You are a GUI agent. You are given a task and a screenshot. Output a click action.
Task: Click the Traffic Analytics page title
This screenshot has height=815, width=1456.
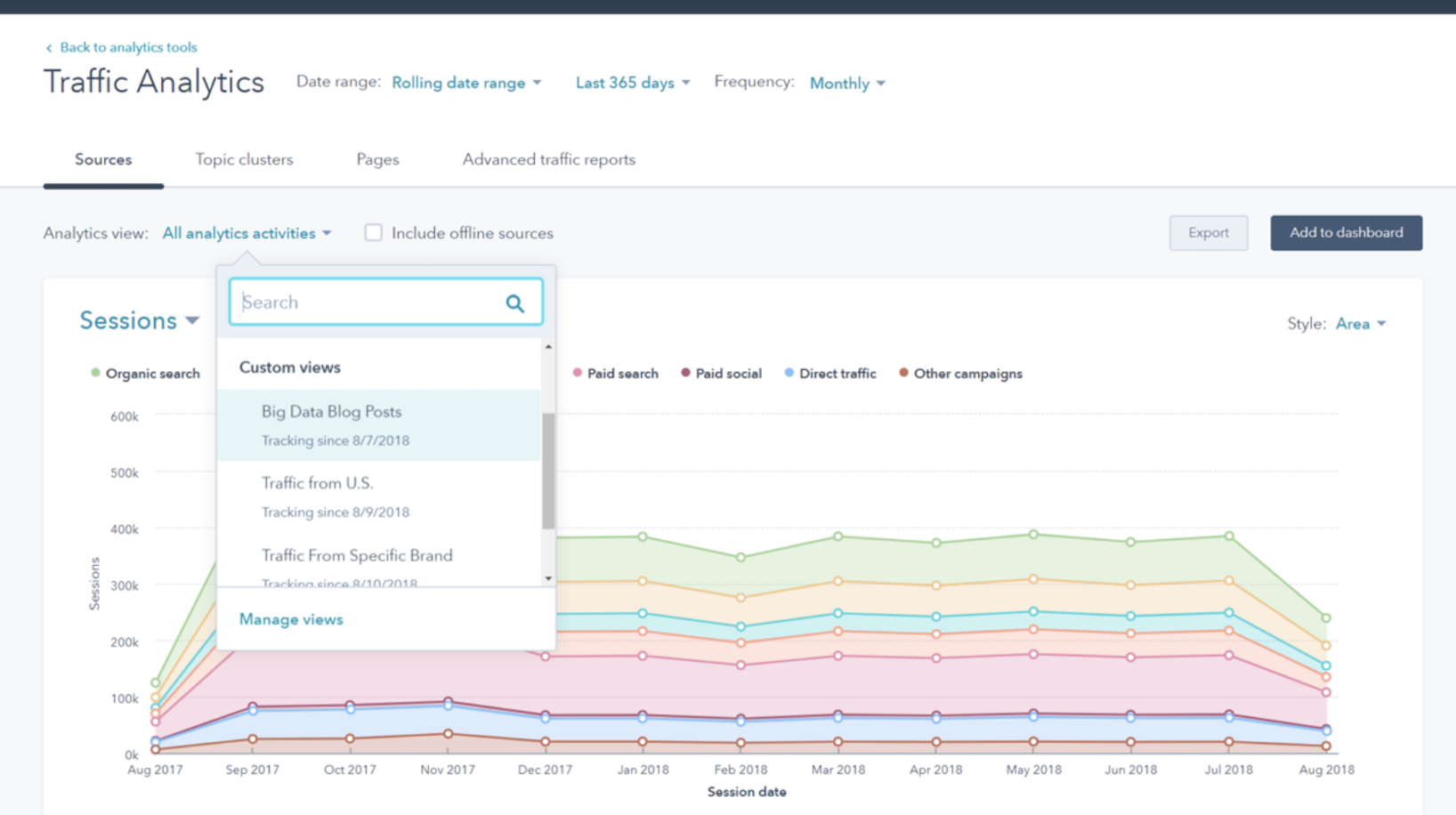click(x=154, y=82)
